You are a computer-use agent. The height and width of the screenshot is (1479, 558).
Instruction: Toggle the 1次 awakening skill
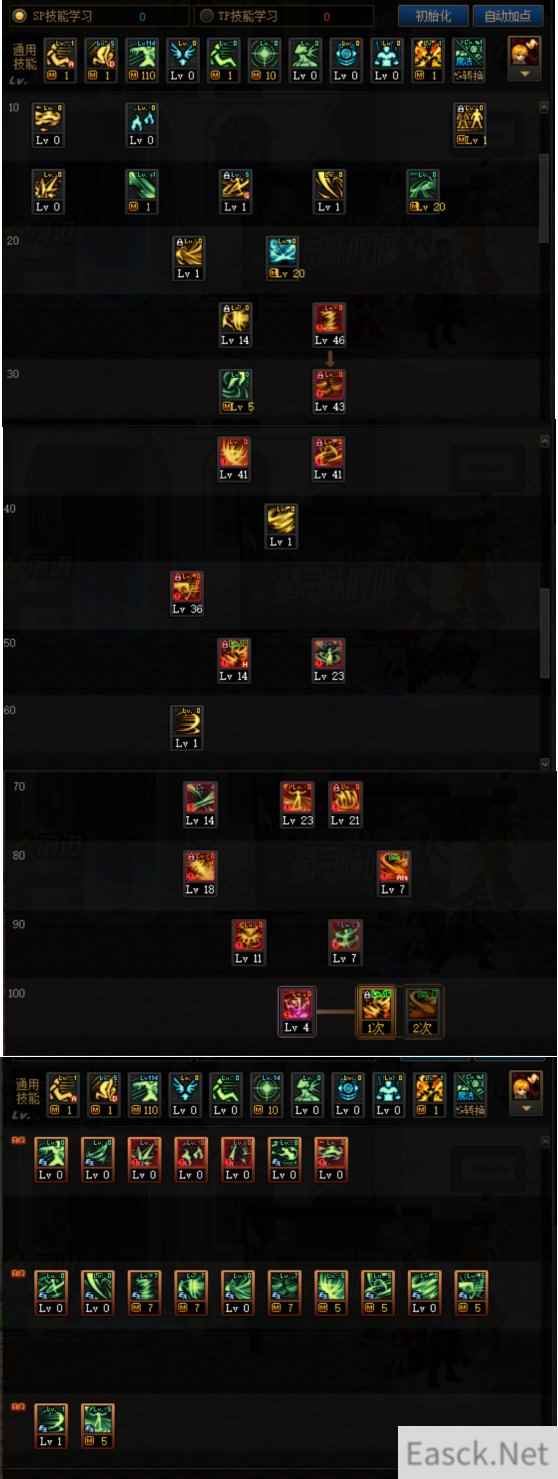[376, 1011]
